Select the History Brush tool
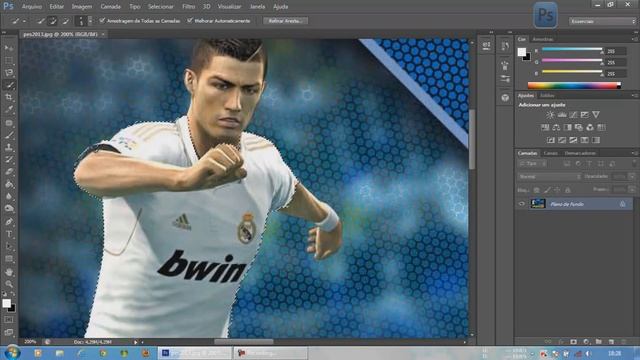The width and height of the screenshot is (640, 360). (x=9, y=159)
